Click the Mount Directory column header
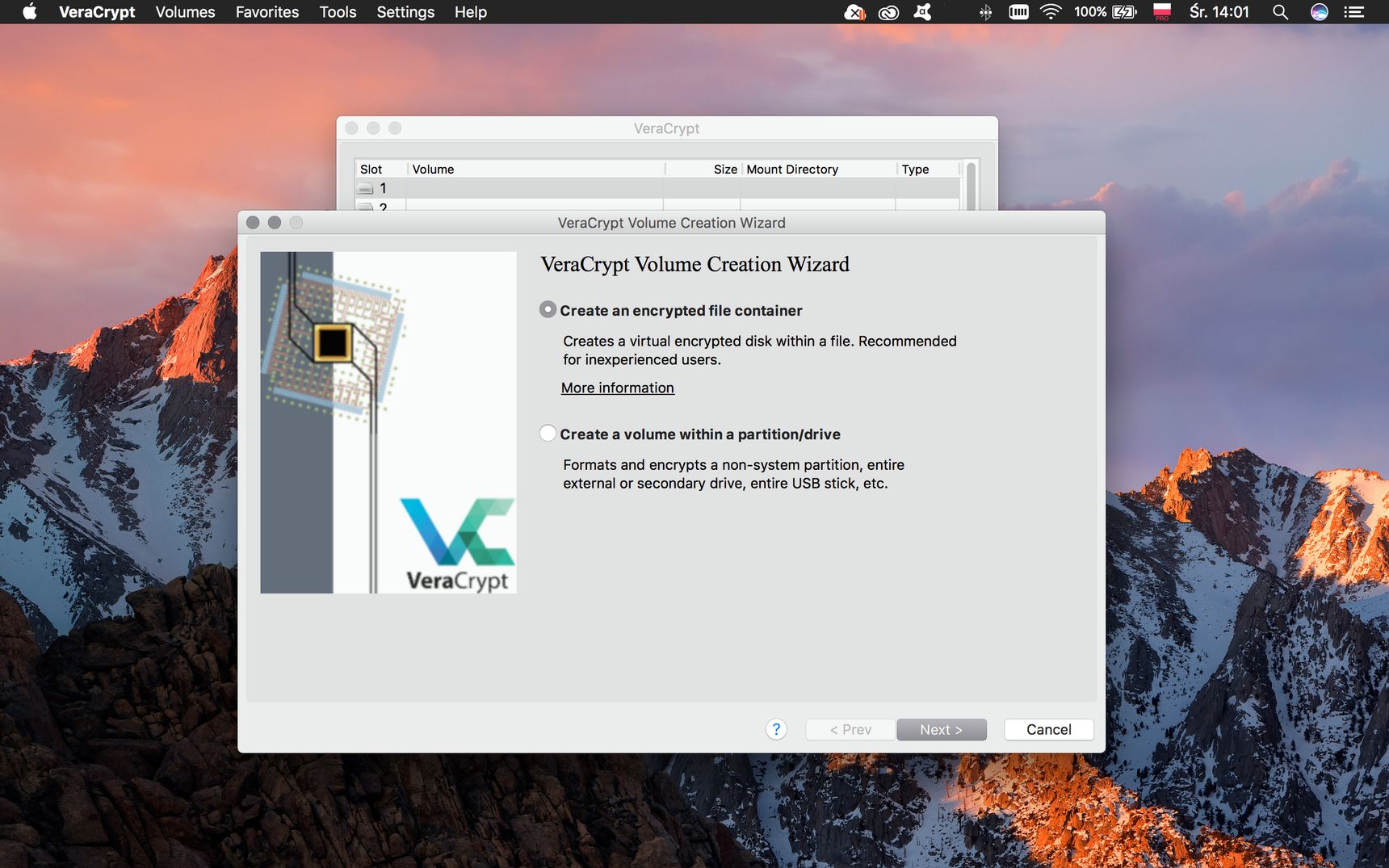Image resolution: width=1389 pixels, height=868 pixels. click(x=818, y=169)
